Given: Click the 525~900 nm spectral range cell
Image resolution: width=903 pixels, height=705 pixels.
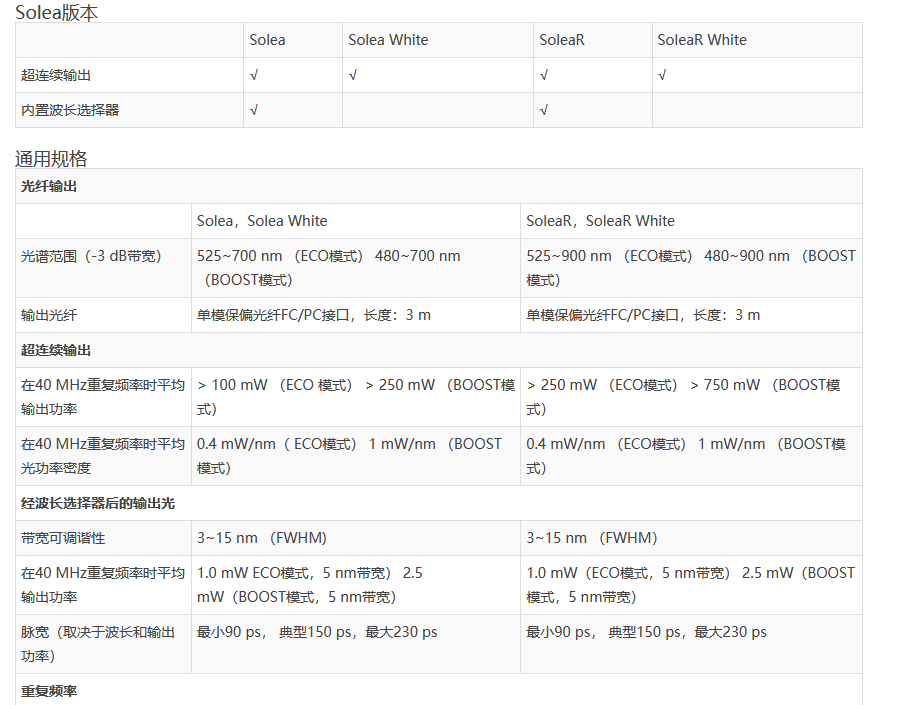Looking at the screenshot, I should [690, 267].
